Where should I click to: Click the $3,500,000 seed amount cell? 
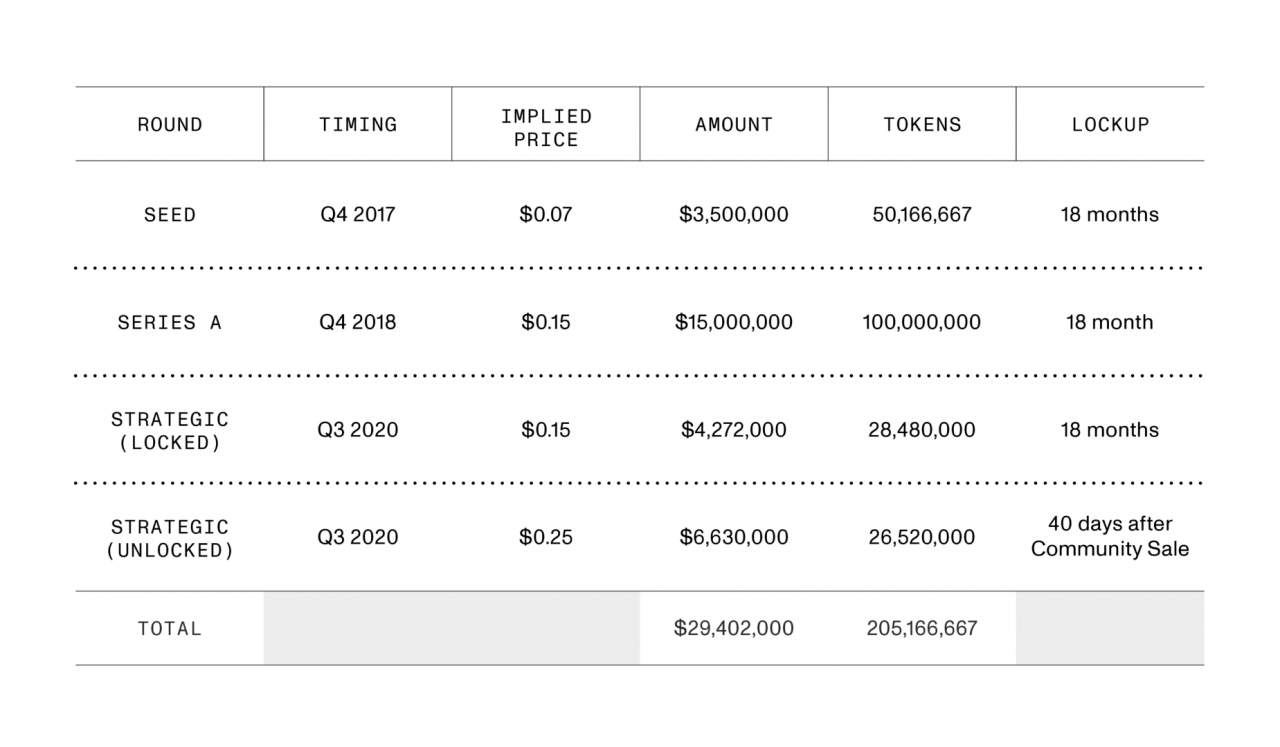(734, 215)
